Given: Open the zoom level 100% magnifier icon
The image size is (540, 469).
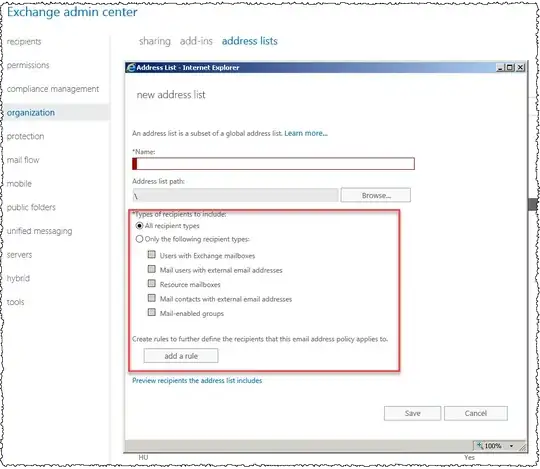Looking at the screenshot, I should coord(480,446).
